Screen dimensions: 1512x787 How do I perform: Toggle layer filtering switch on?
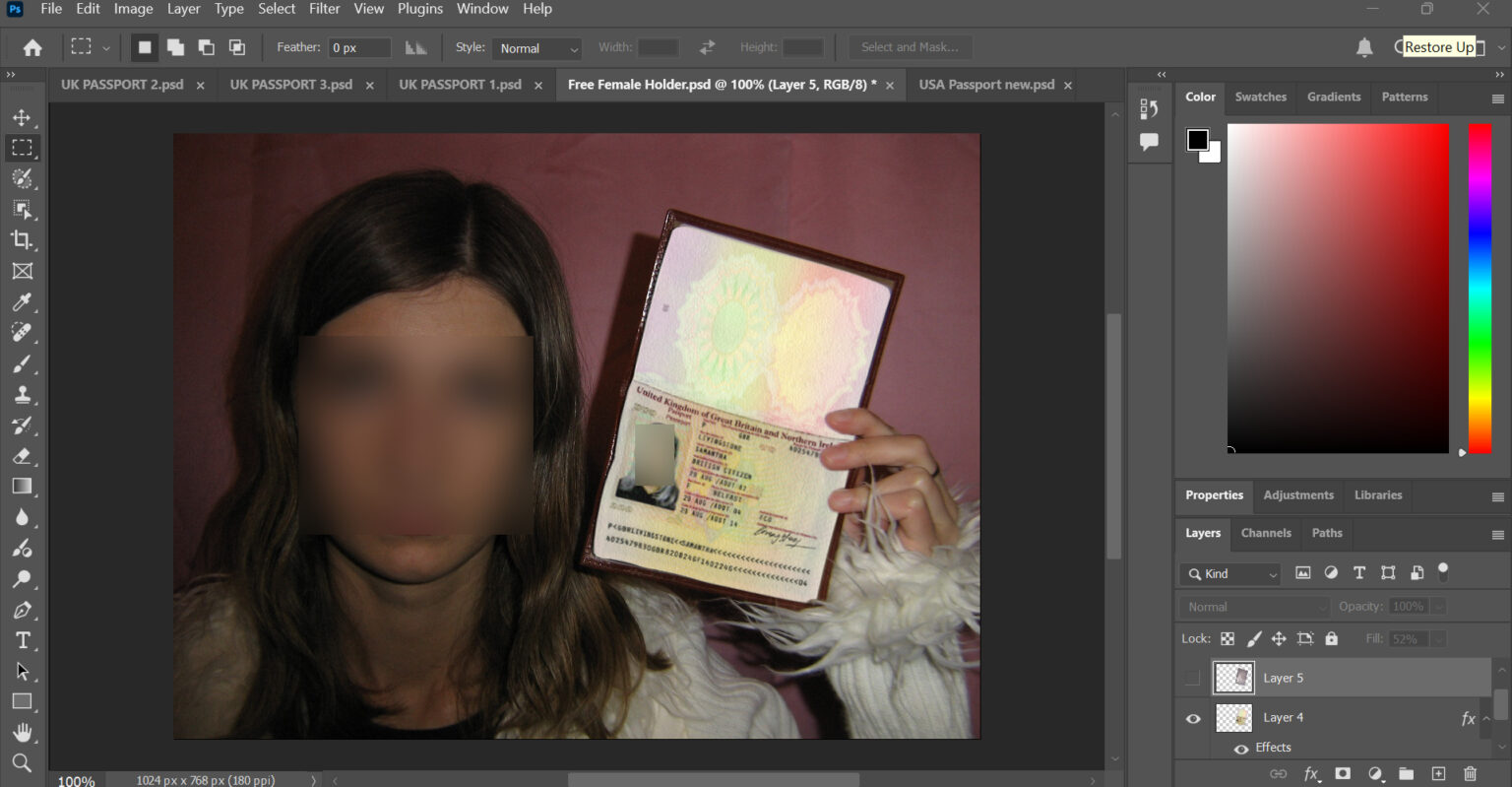point(1443,570)
